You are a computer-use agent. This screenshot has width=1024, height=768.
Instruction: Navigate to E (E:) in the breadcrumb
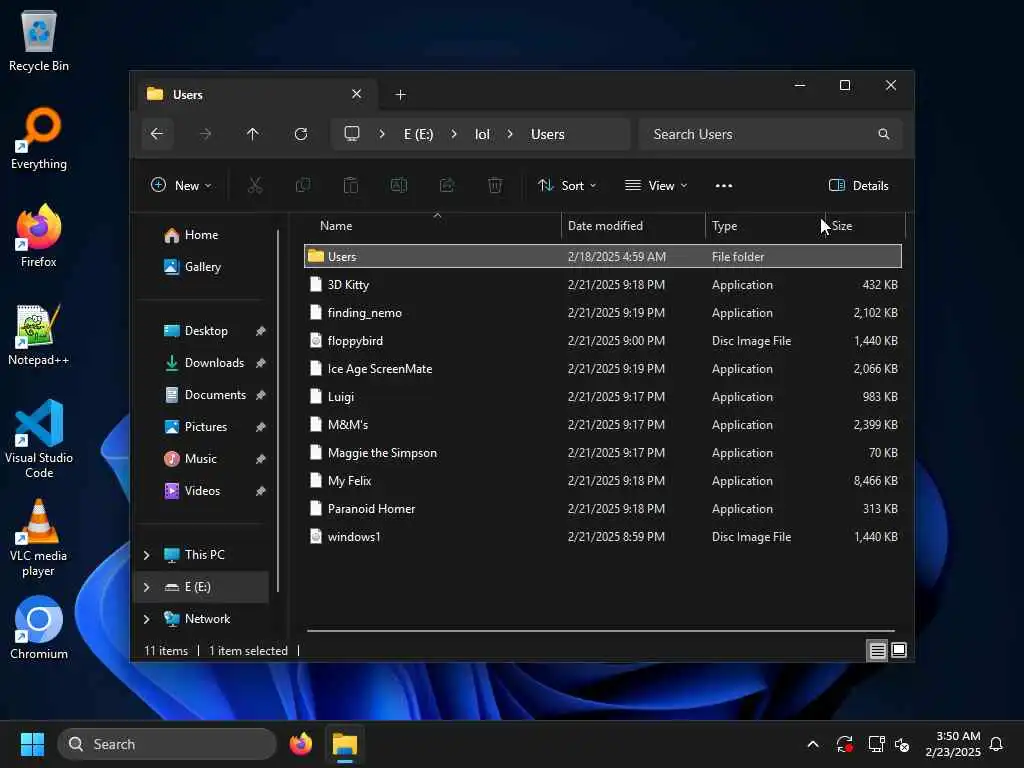(419, 134)
